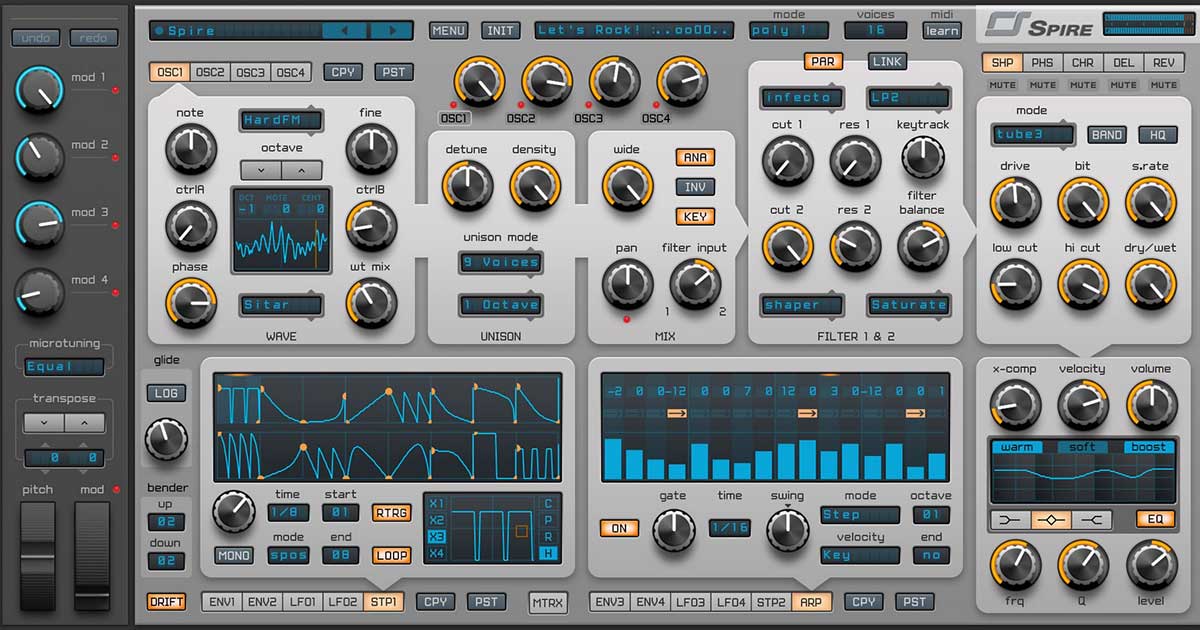Click the transpose down arrow

click(x=43, y=423)
